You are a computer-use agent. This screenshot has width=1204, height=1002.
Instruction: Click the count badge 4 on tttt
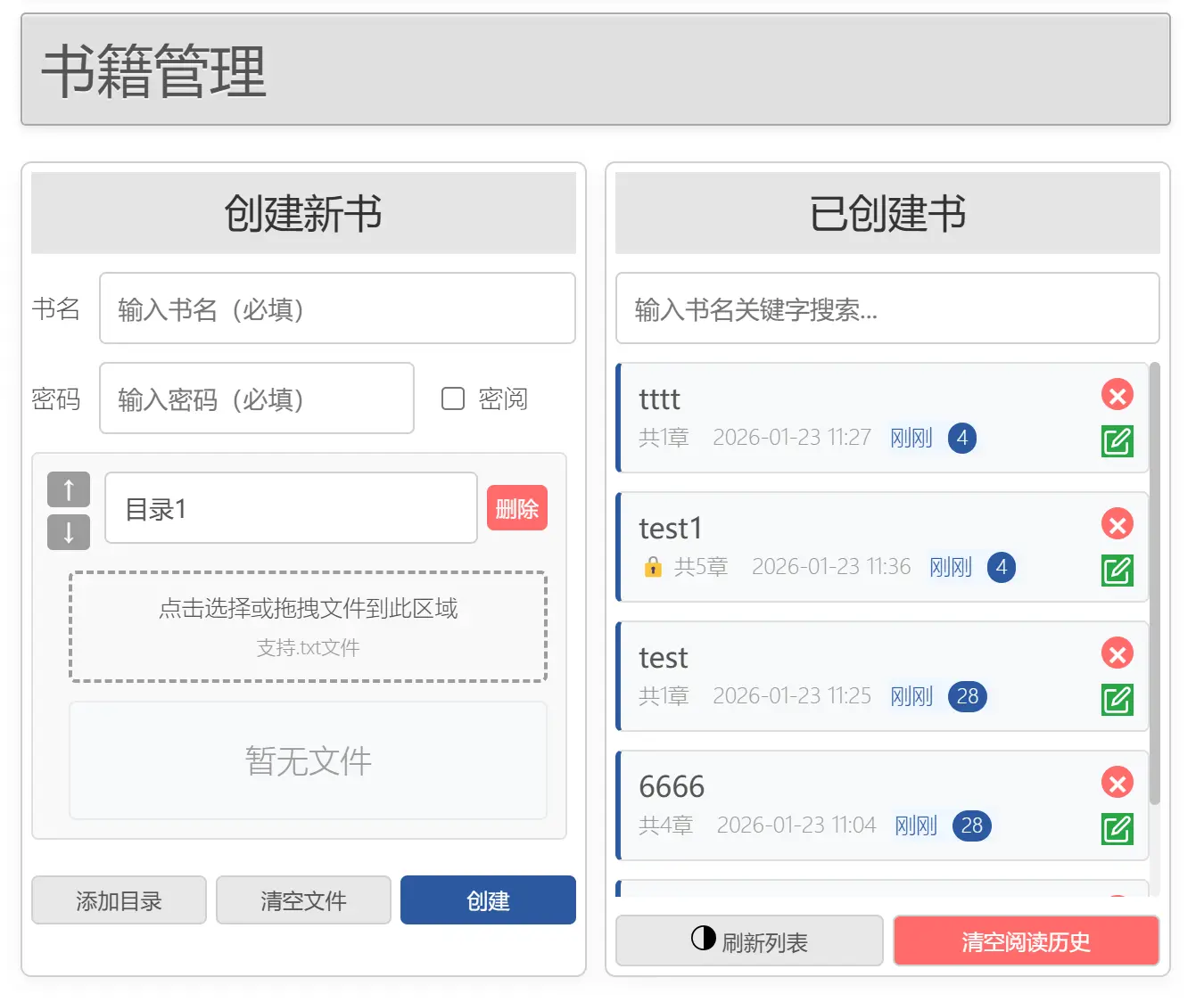click(961, 438)
